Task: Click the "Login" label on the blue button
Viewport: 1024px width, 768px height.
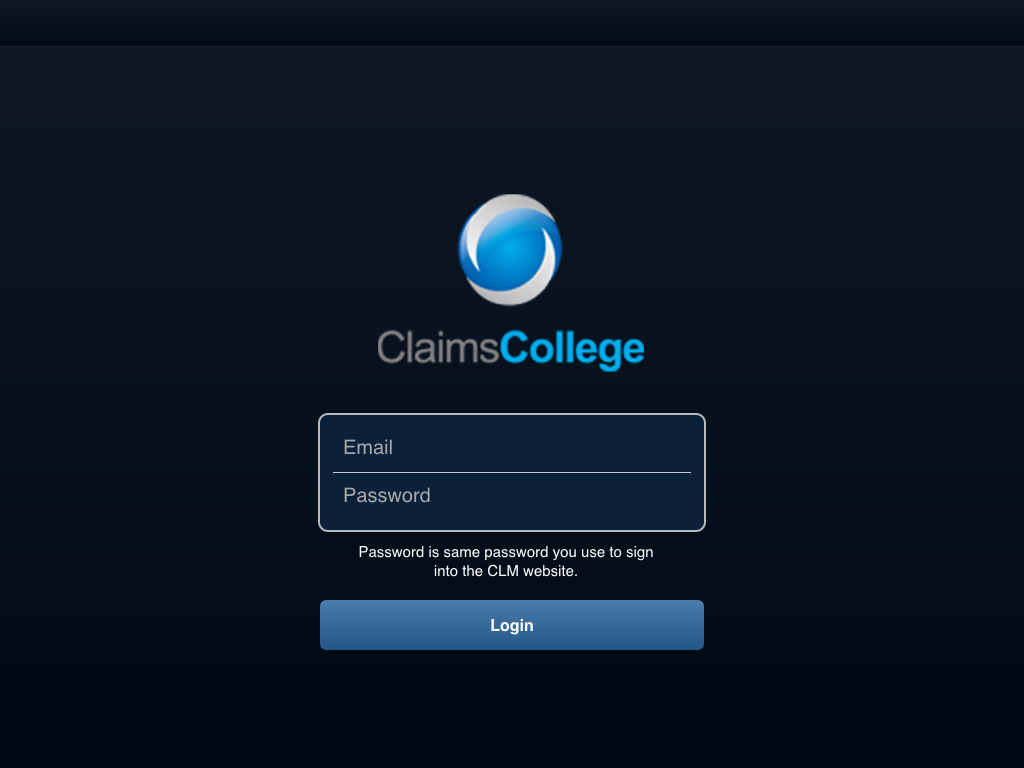Action: [512, 626]
